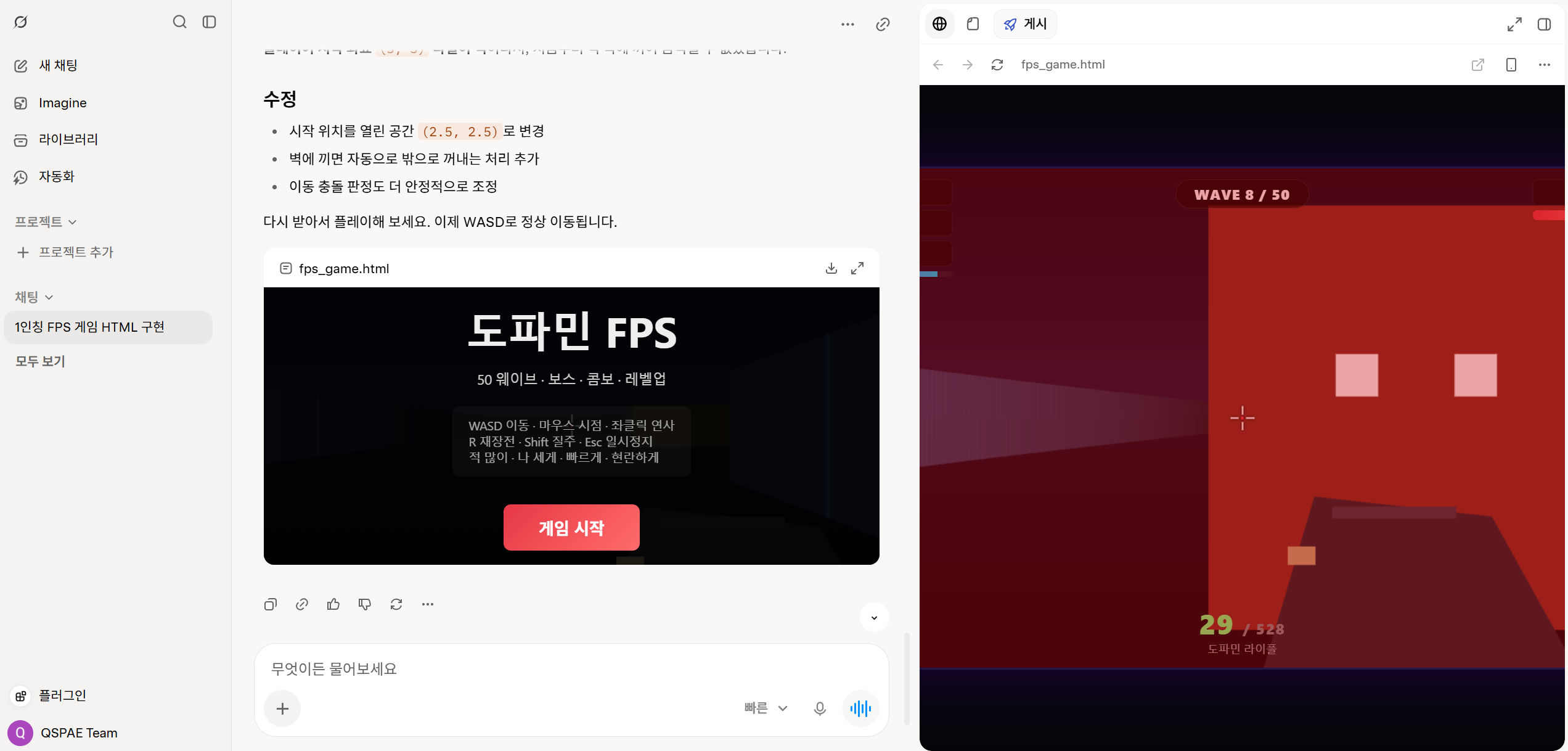Click the ammo count 29 / 528
Screen dimensions: 1568x751
coord(1242,625)
